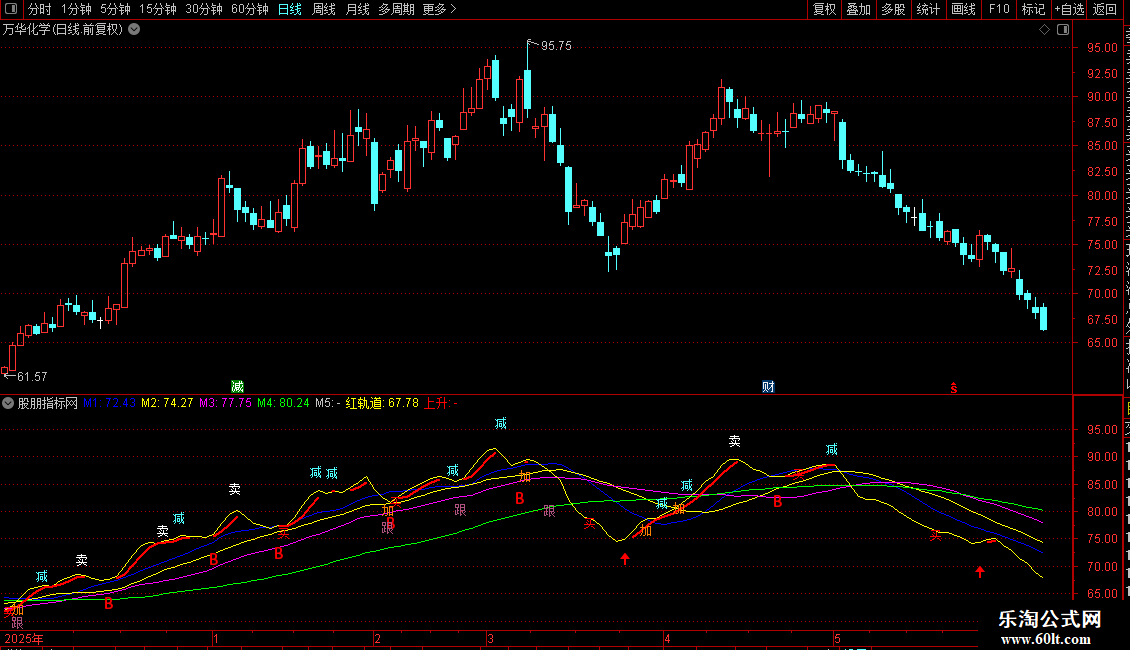Open the indicator menu icon beside 股朋指标网
The height and width of the screenshot is (650, 1130).
(8, 404)
